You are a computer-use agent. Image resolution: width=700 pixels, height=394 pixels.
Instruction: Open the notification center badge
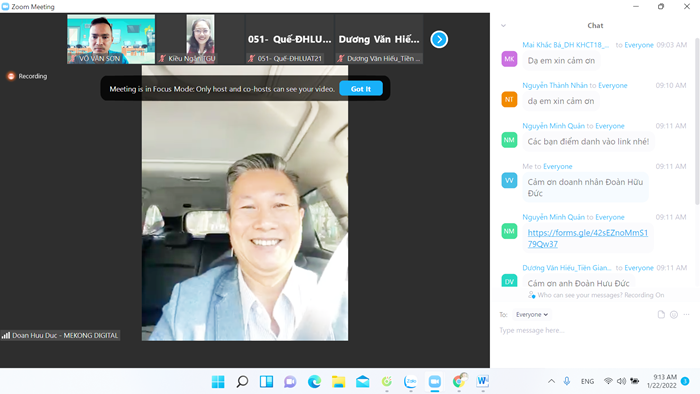pyautogui.click(x=685, y=381)
